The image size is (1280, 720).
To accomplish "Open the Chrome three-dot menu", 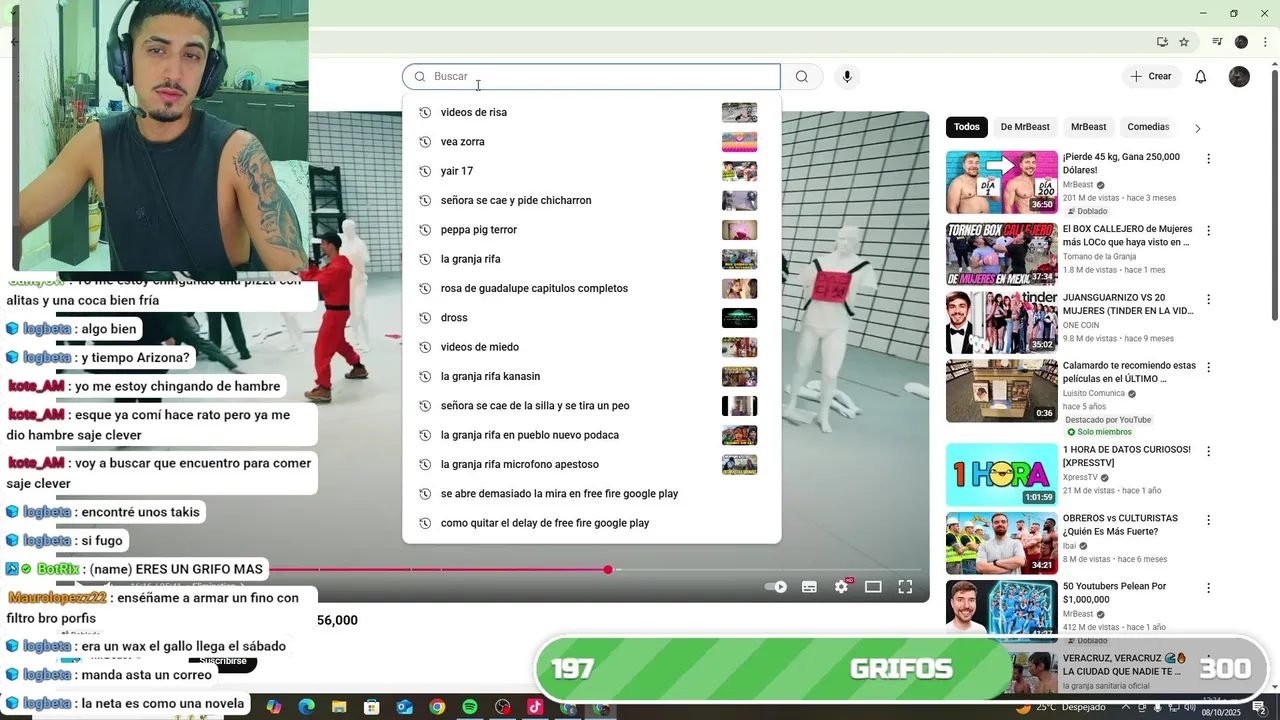I will pos(1265,42).
